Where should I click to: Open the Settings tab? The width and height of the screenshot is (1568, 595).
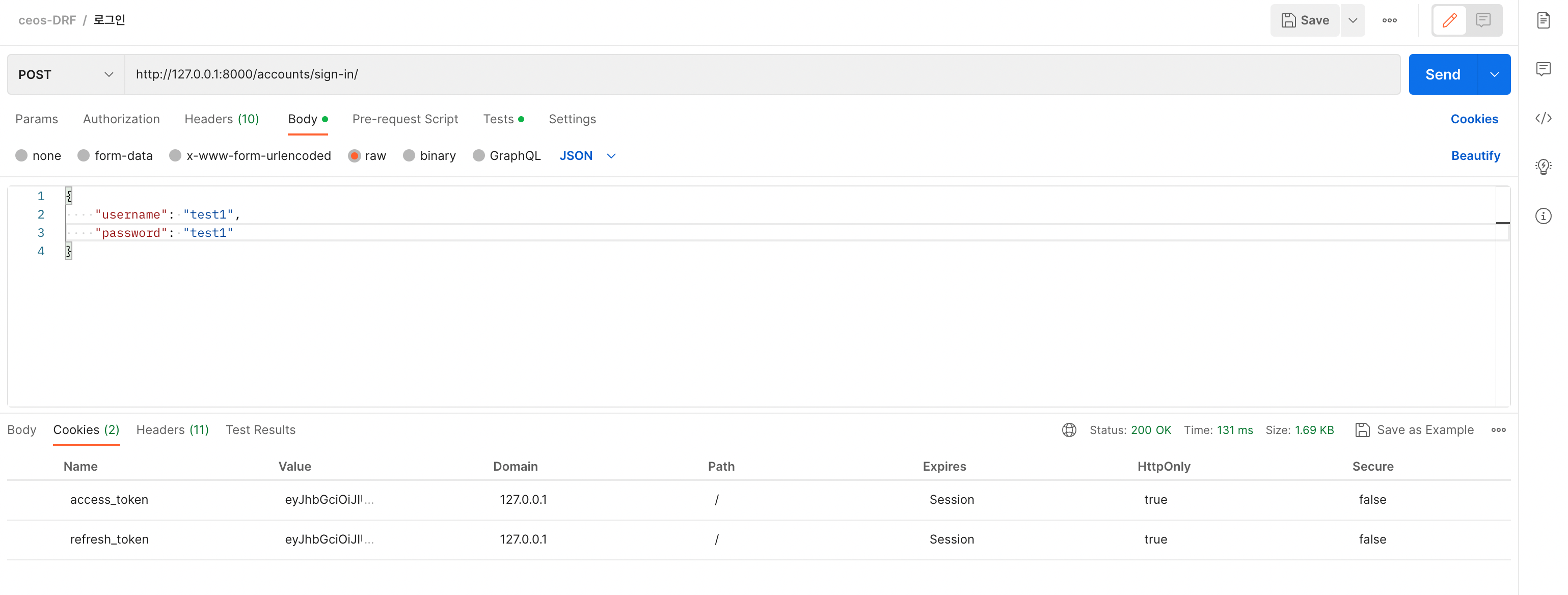coord(572,119)
